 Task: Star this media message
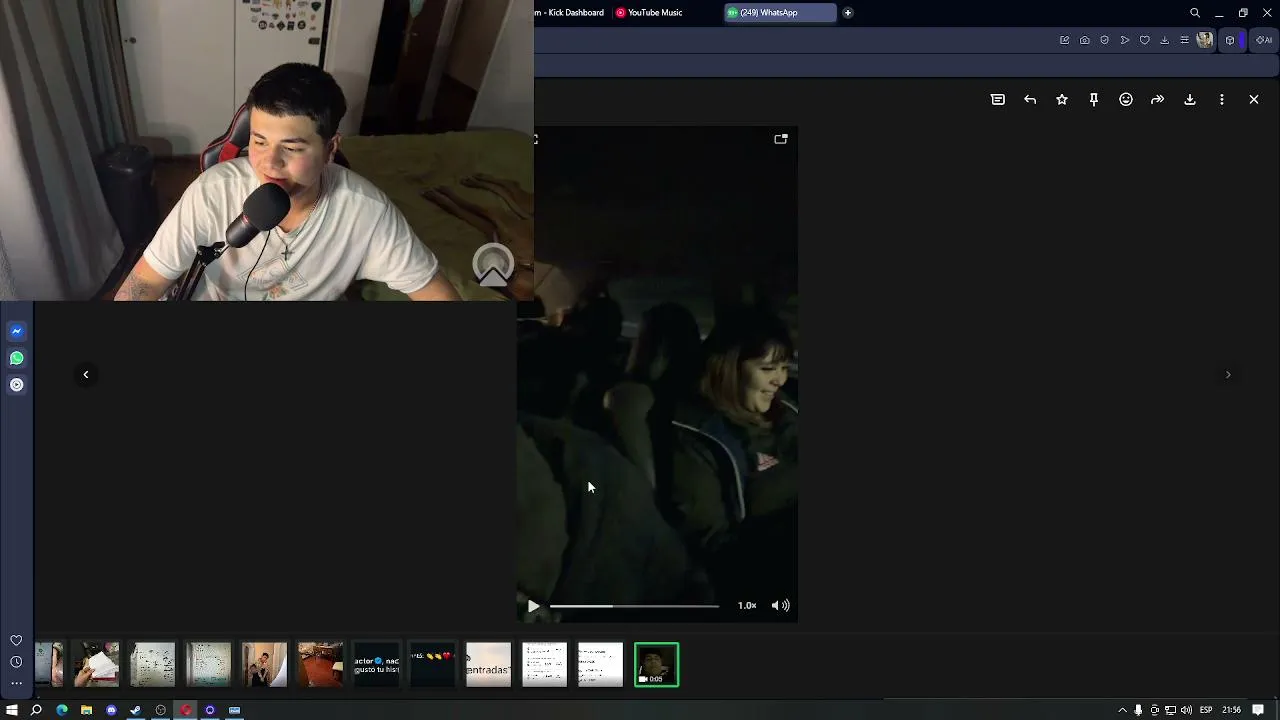point(1062,100)
